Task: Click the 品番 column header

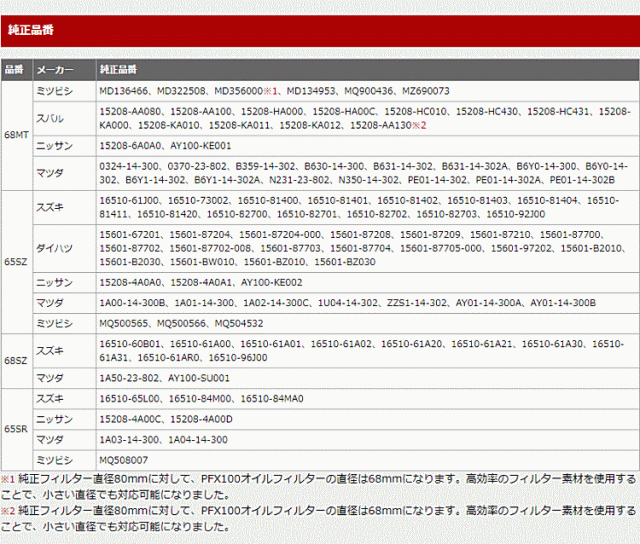Action: pos(16,70)
